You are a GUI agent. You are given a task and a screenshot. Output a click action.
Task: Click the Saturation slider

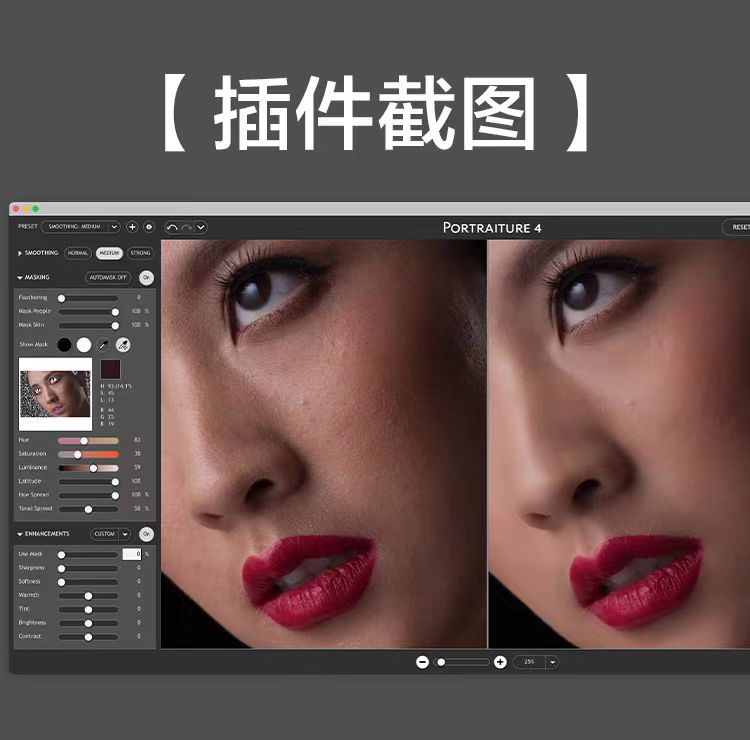(88, 454)
